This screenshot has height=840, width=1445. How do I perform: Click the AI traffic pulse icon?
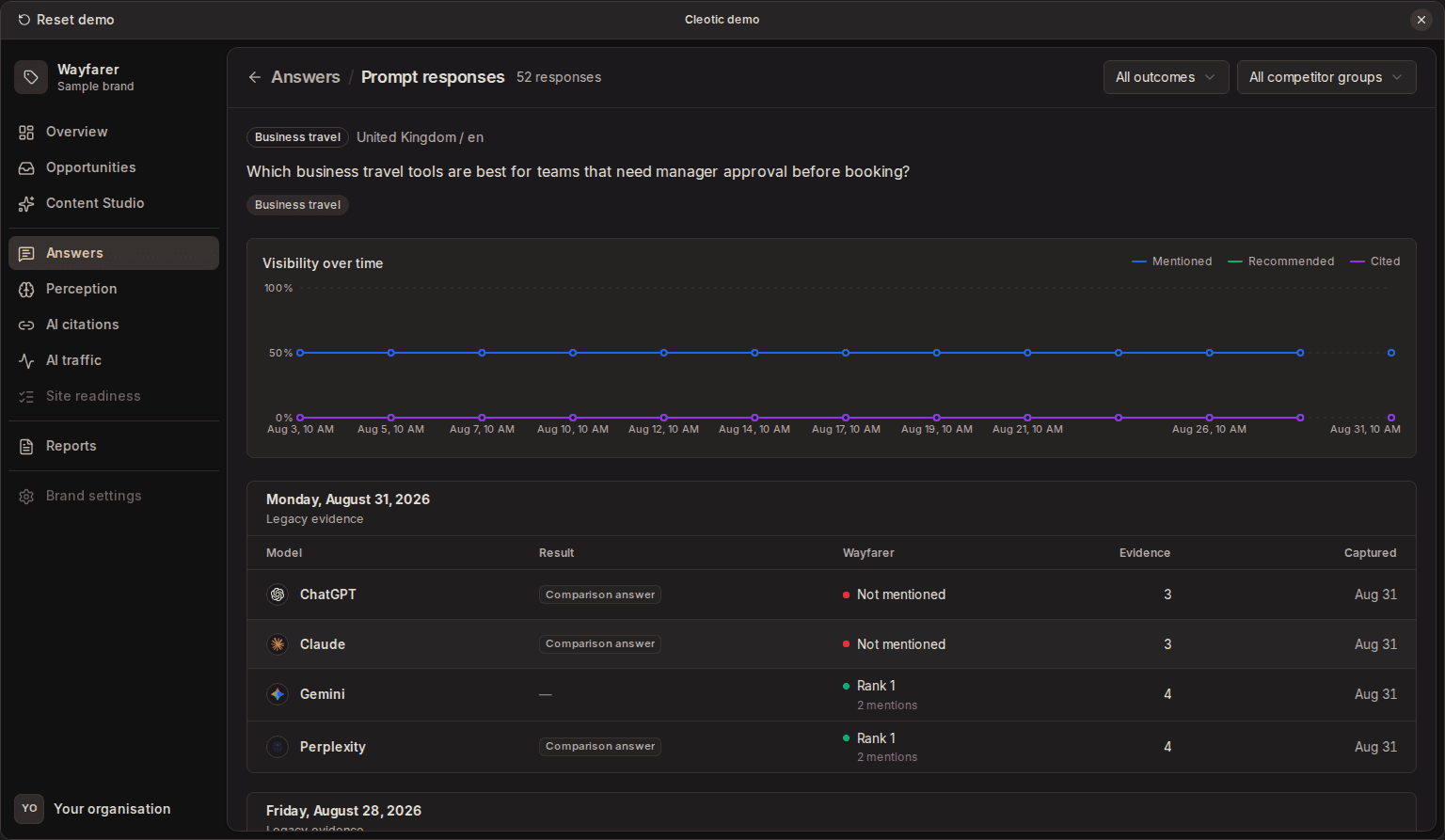(x=26, y=361)
